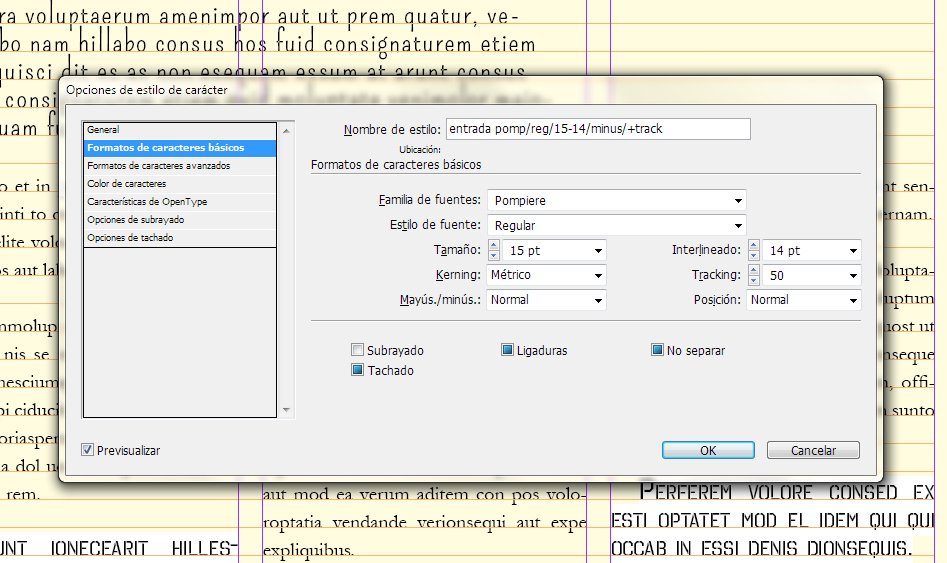Image resolution: width=947 pixels, height=563 pixels.
Task: Confirm the dialog with OK
Action: pyautogui.click(x=708, y=450)
